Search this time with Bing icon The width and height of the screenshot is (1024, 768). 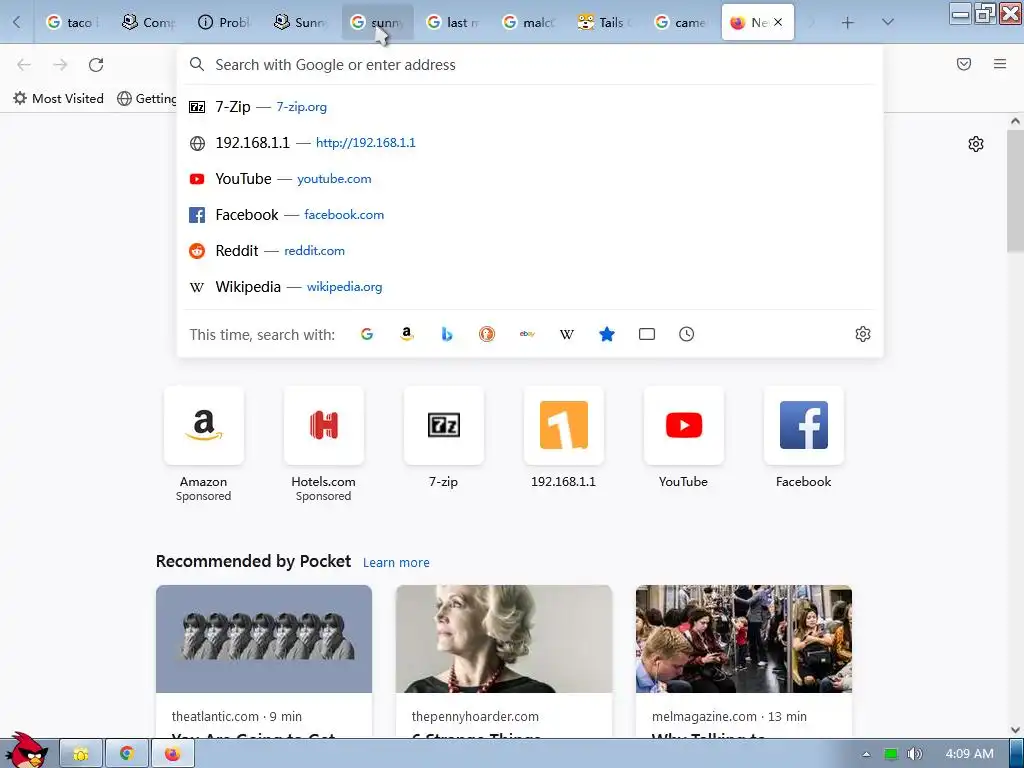[x=447, y=334]
